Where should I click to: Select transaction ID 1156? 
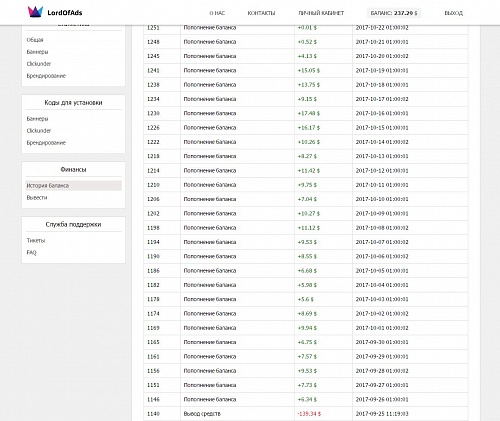coord(153,371)
